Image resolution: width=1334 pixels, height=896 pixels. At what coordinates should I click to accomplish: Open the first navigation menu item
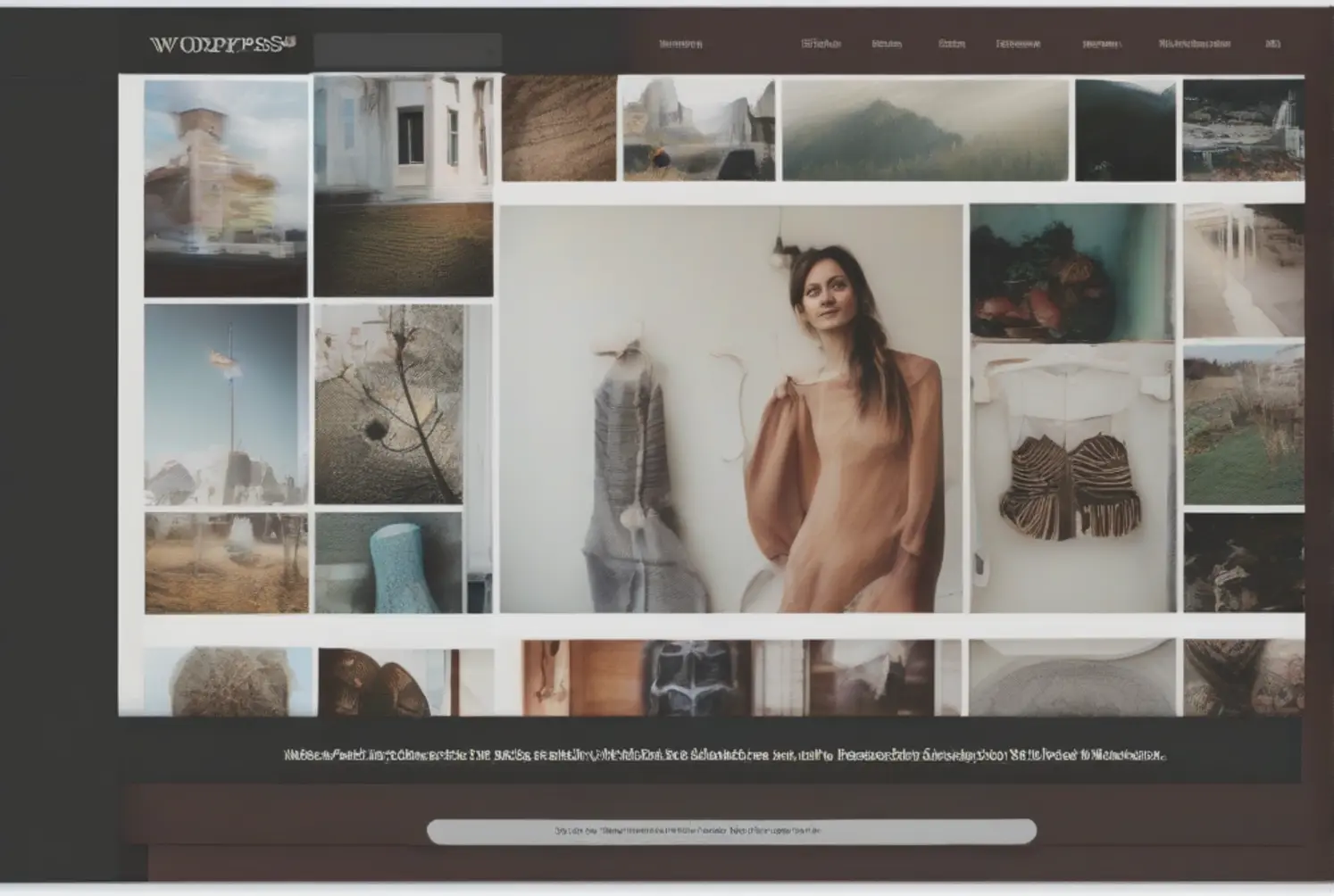(x=680, y=44)
